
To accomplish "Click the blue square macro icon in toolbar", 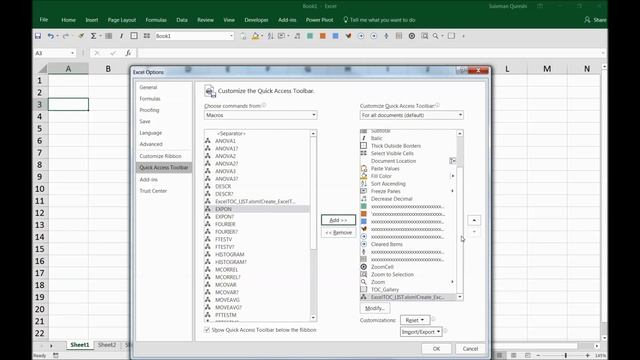I will [x=336, y=36].
